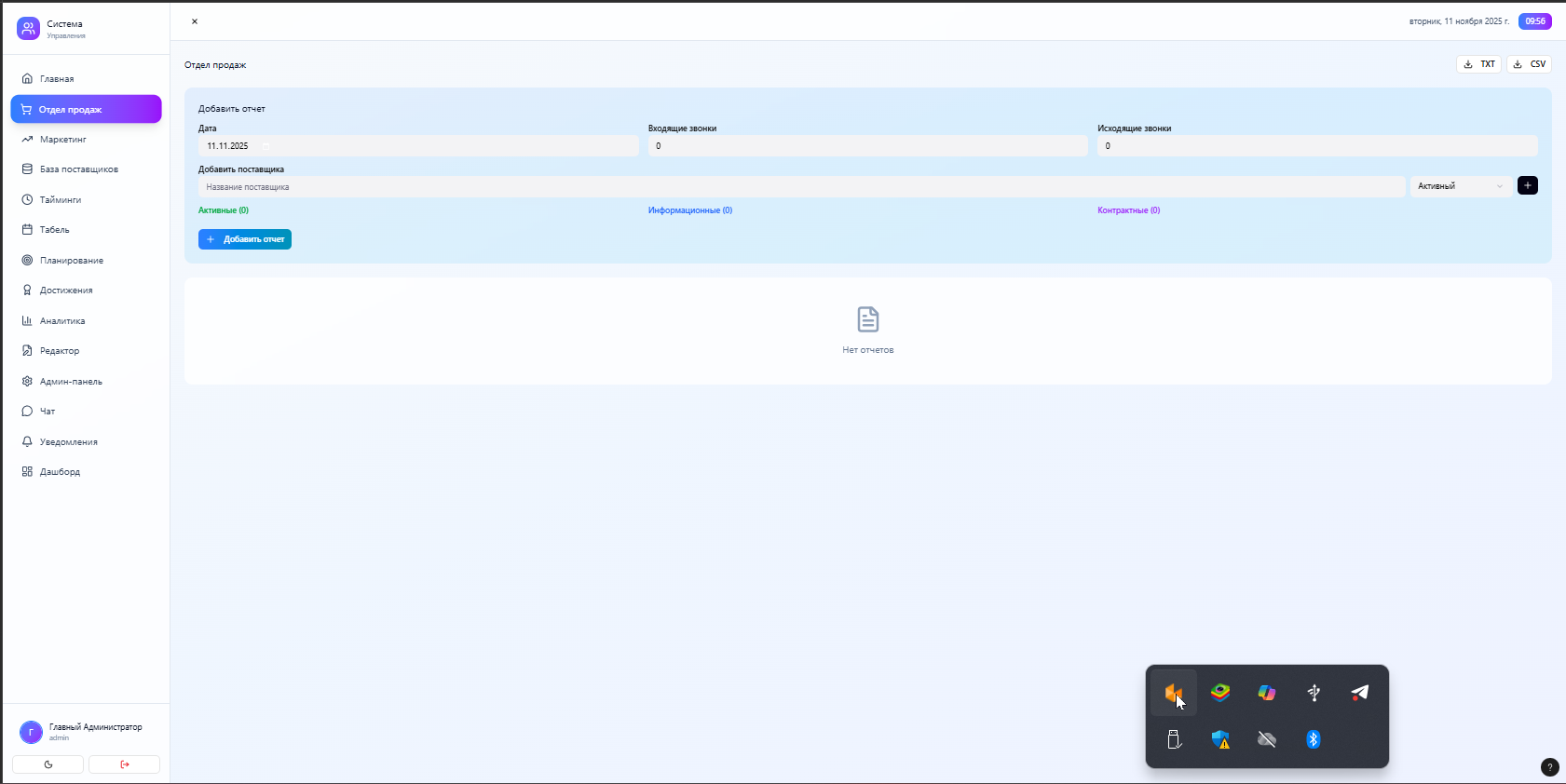Open the Bluetooth tray icon
Image resolution: width=1566 pixels, height=784 pixels.
coord(1314,739)
